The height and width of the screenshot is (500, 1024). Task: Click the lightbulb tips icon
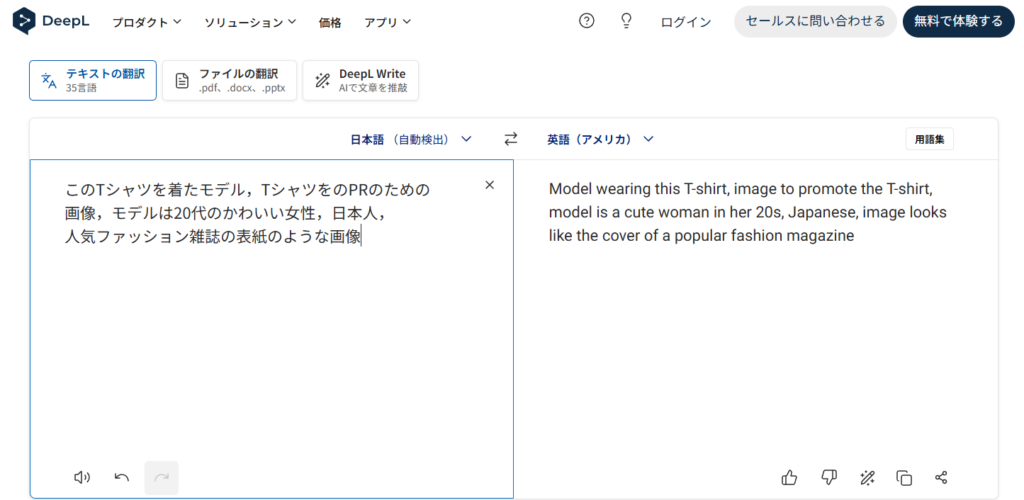pos(626,21)
